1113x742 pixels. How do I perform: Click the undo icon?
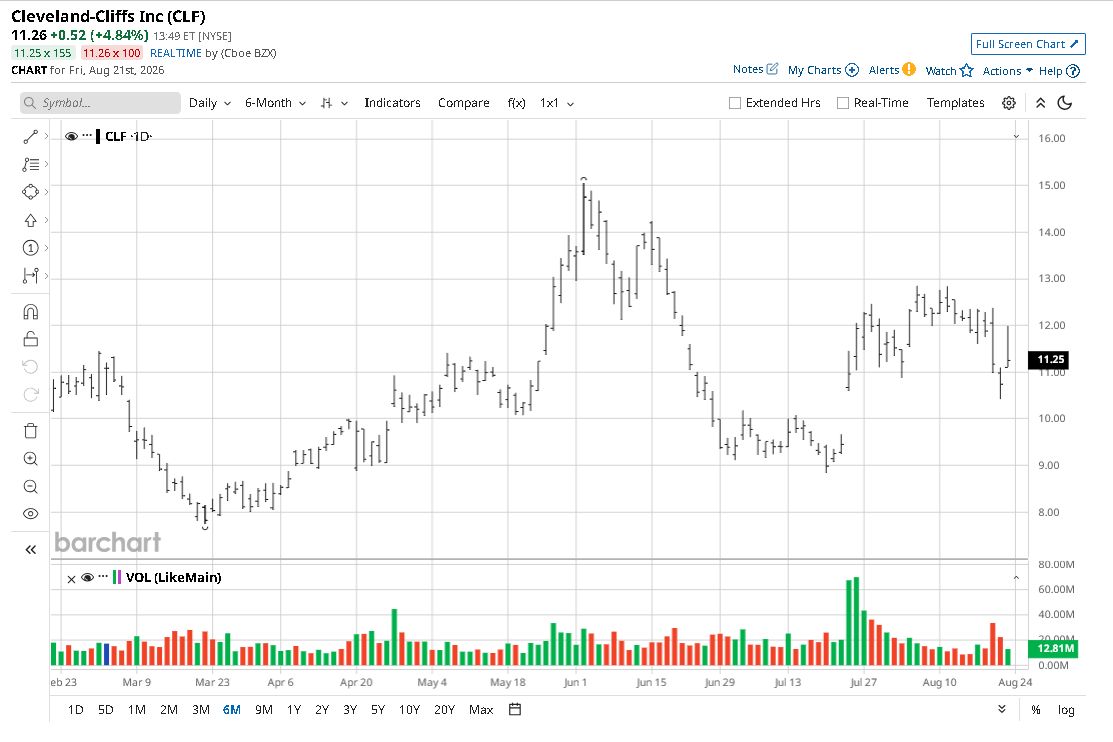coord(31,367)
